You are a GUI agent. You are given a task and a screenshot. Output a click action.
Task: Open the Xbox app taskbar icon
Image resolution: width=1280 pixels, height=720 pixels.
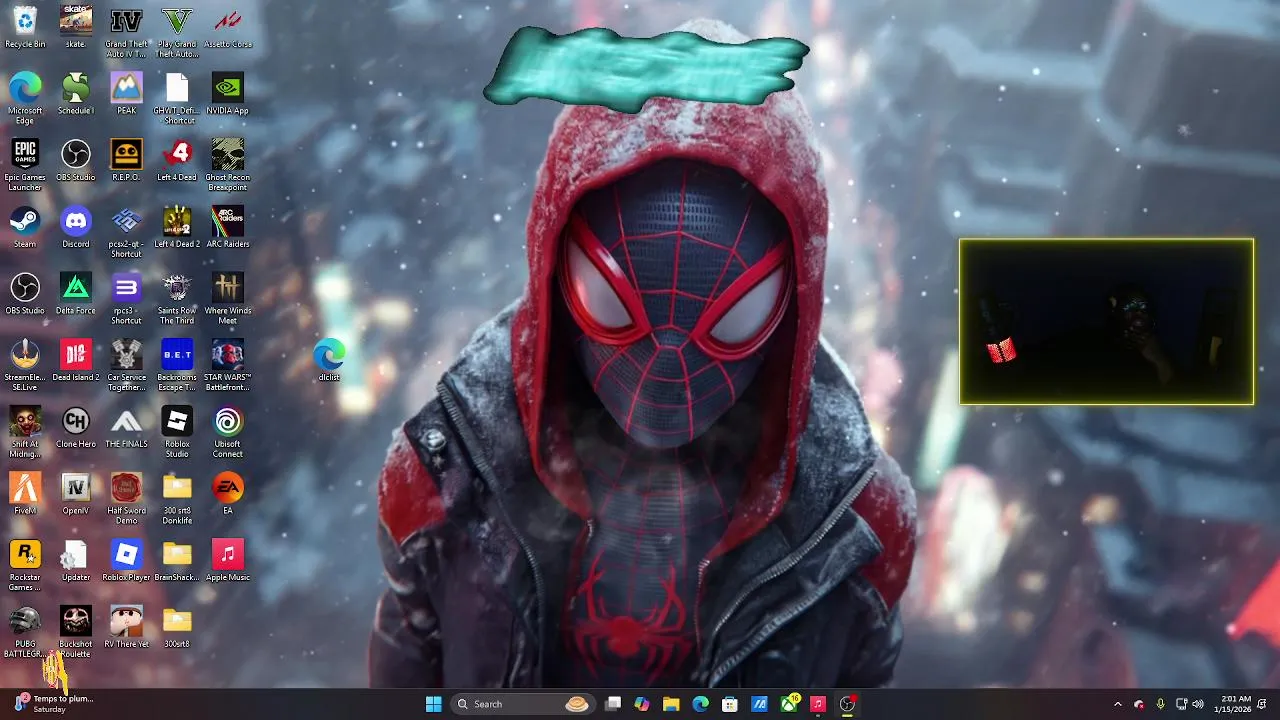(789, 704)
